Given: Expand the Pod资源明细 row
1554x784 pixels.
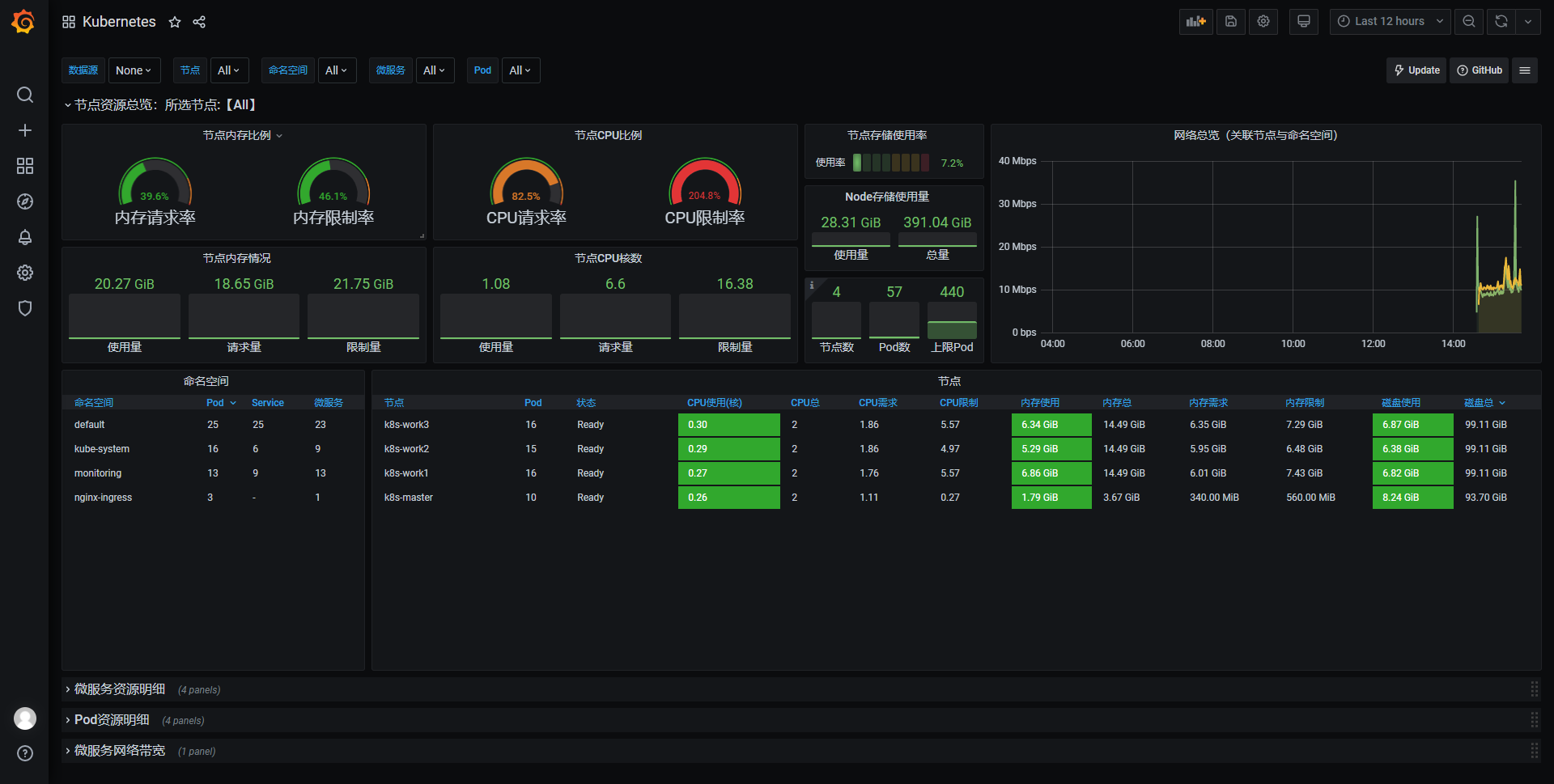Looking at the screenshot, I should tap(112, 720).
